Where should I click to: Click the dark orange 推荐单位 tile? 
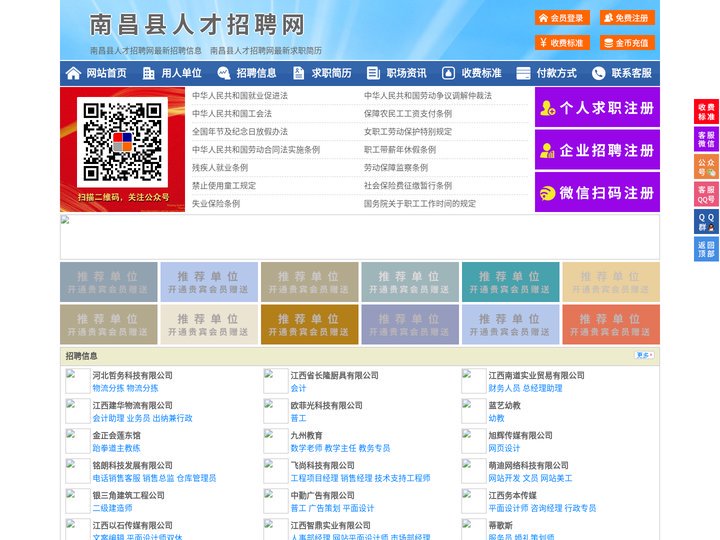point(309,324)
